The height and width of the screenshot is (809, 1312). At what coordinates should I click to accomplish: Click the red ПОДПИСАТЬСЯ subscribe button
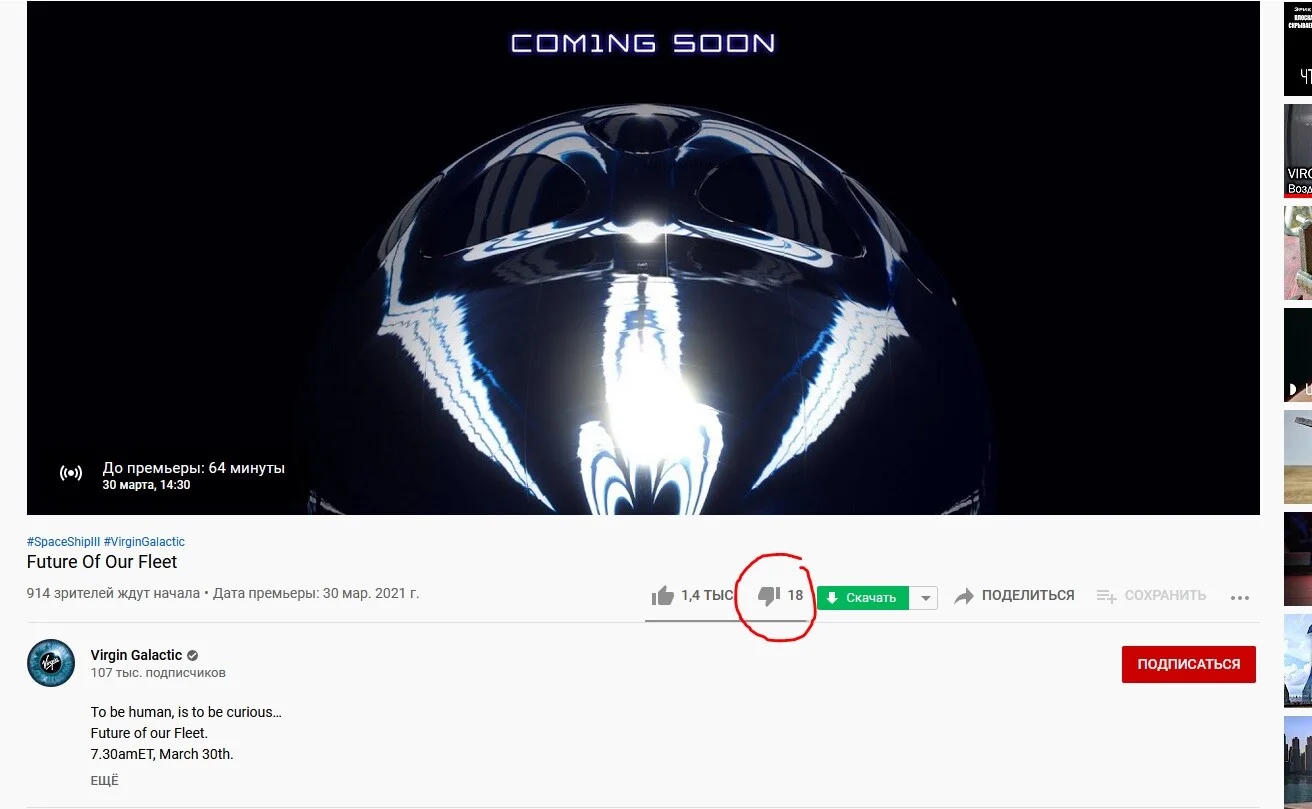tap(1188, 664)
